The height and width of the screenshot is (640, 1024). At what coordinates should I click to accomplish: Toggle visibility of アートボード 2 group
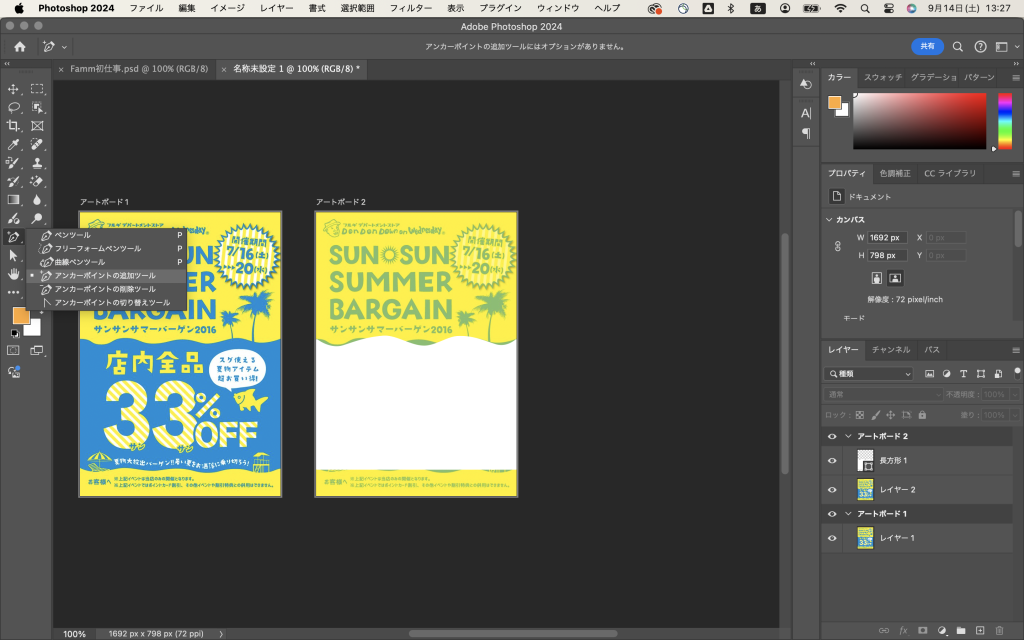(832, 436)
